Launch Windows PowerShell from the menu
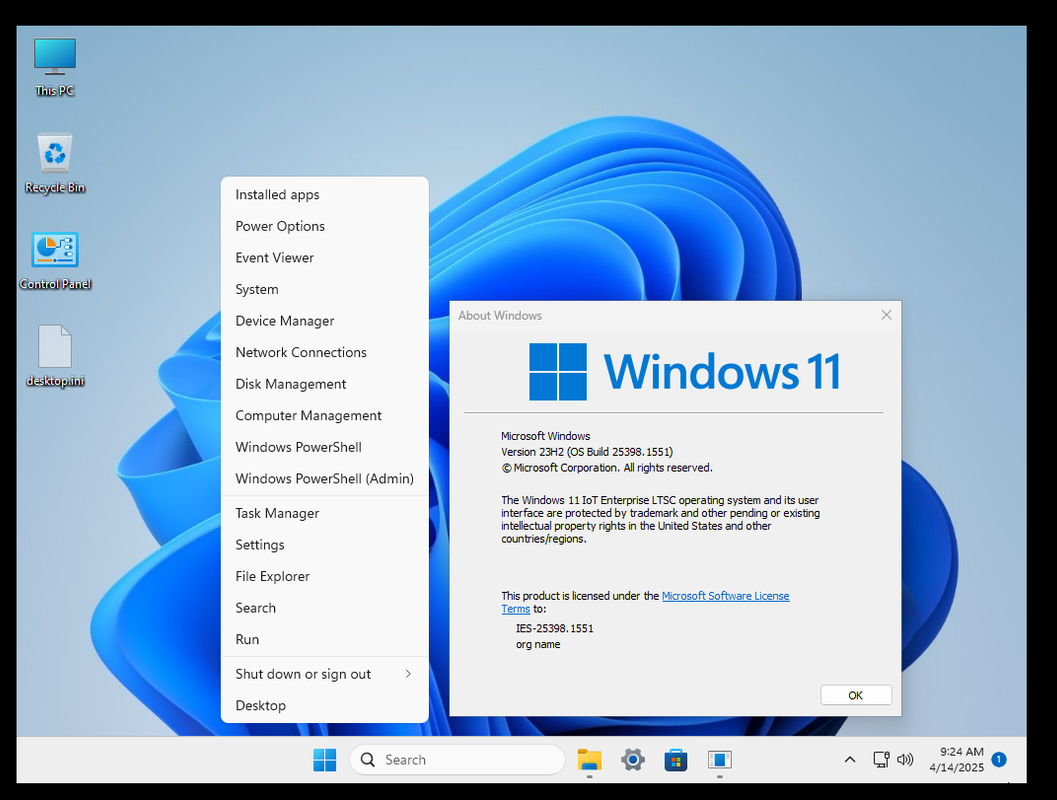 [325, 448]
